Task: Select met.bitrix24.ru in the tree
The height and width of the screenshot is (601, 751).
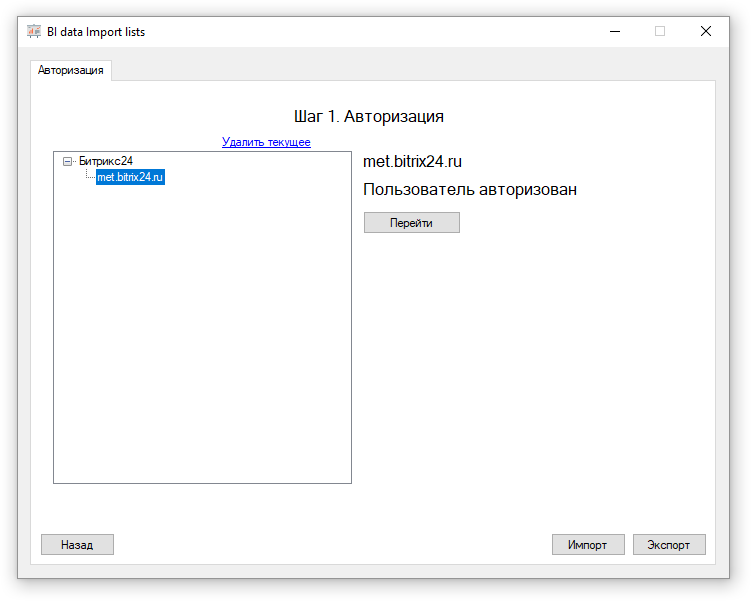Action: tap(130, 177)
